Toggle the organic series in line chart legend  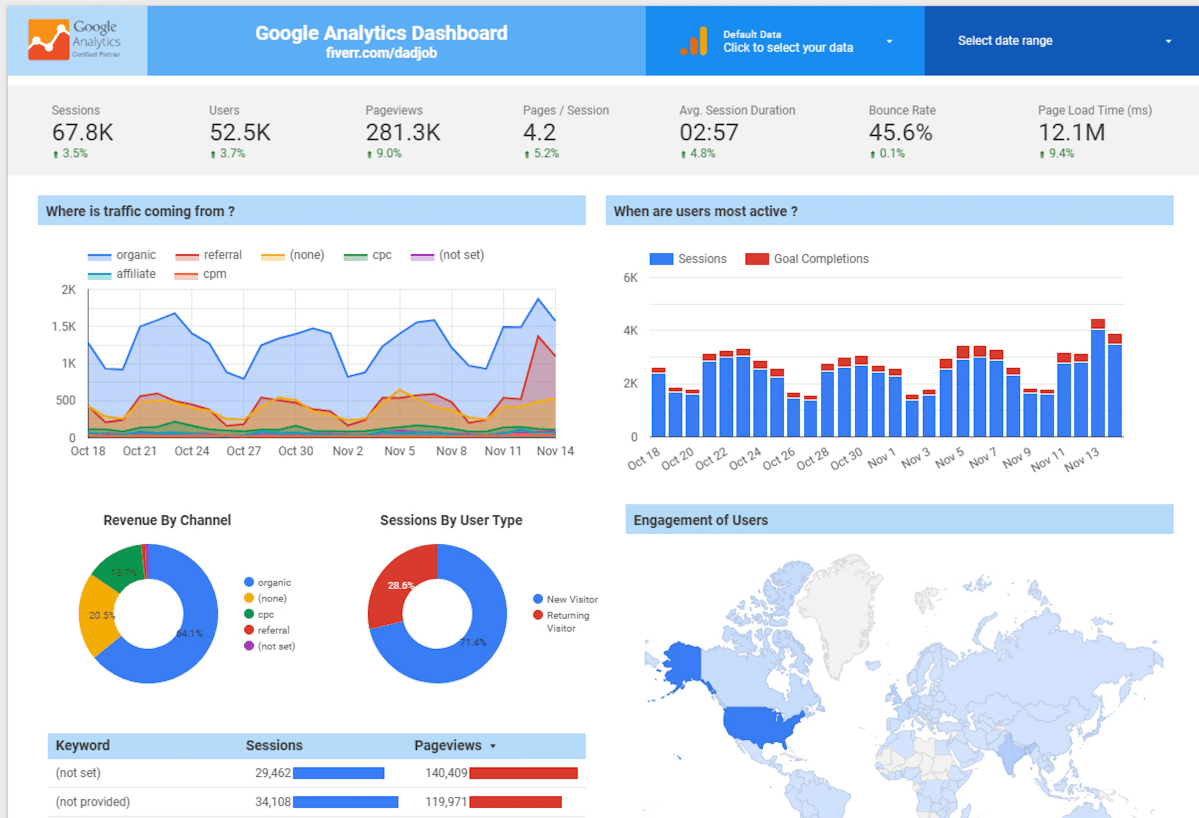[x=100, y=256]
